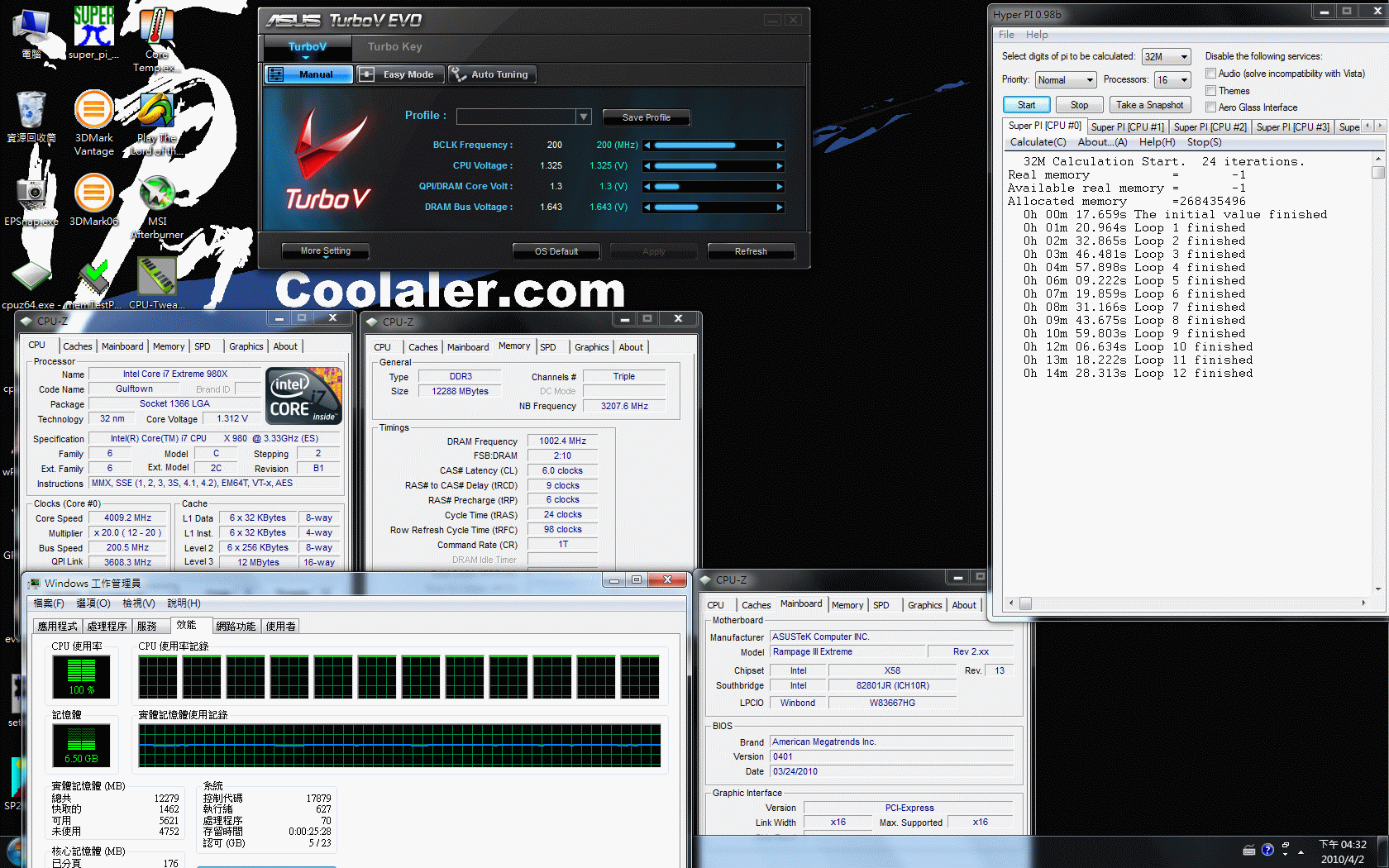This screenshot has height=868, width=1389.
Task: Click Save Profile button in TurboV
Action: coord(646,117)
